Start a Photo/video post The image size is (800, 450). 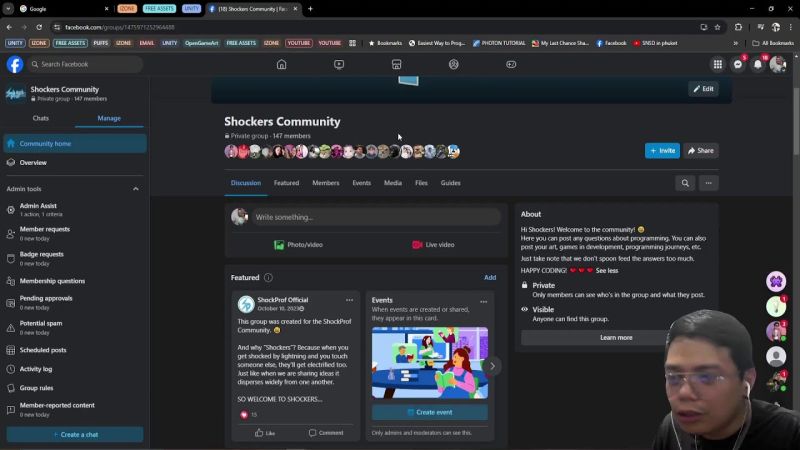pos(298,245)
